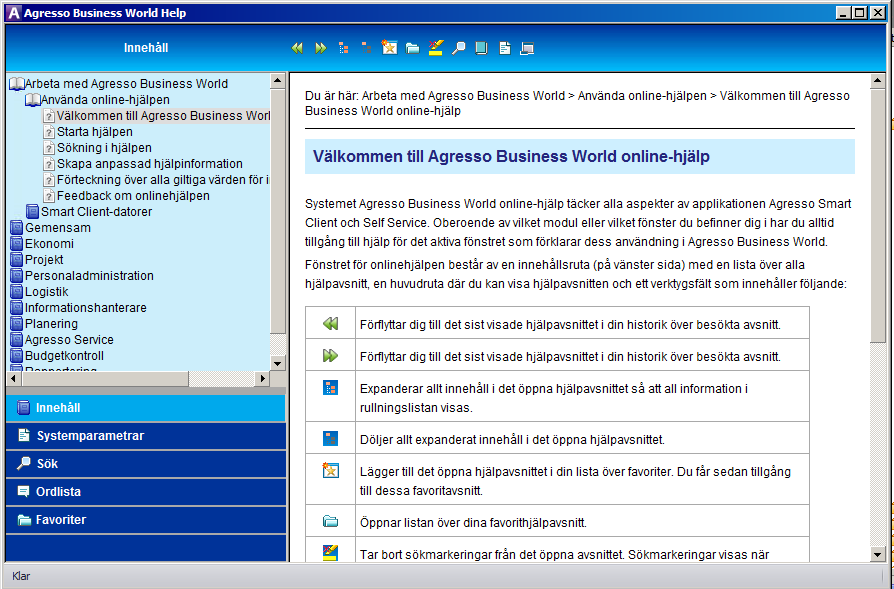Expand the 'Personaladministration' book
Viewport: 894px width, 589px height.
point(17,275)
